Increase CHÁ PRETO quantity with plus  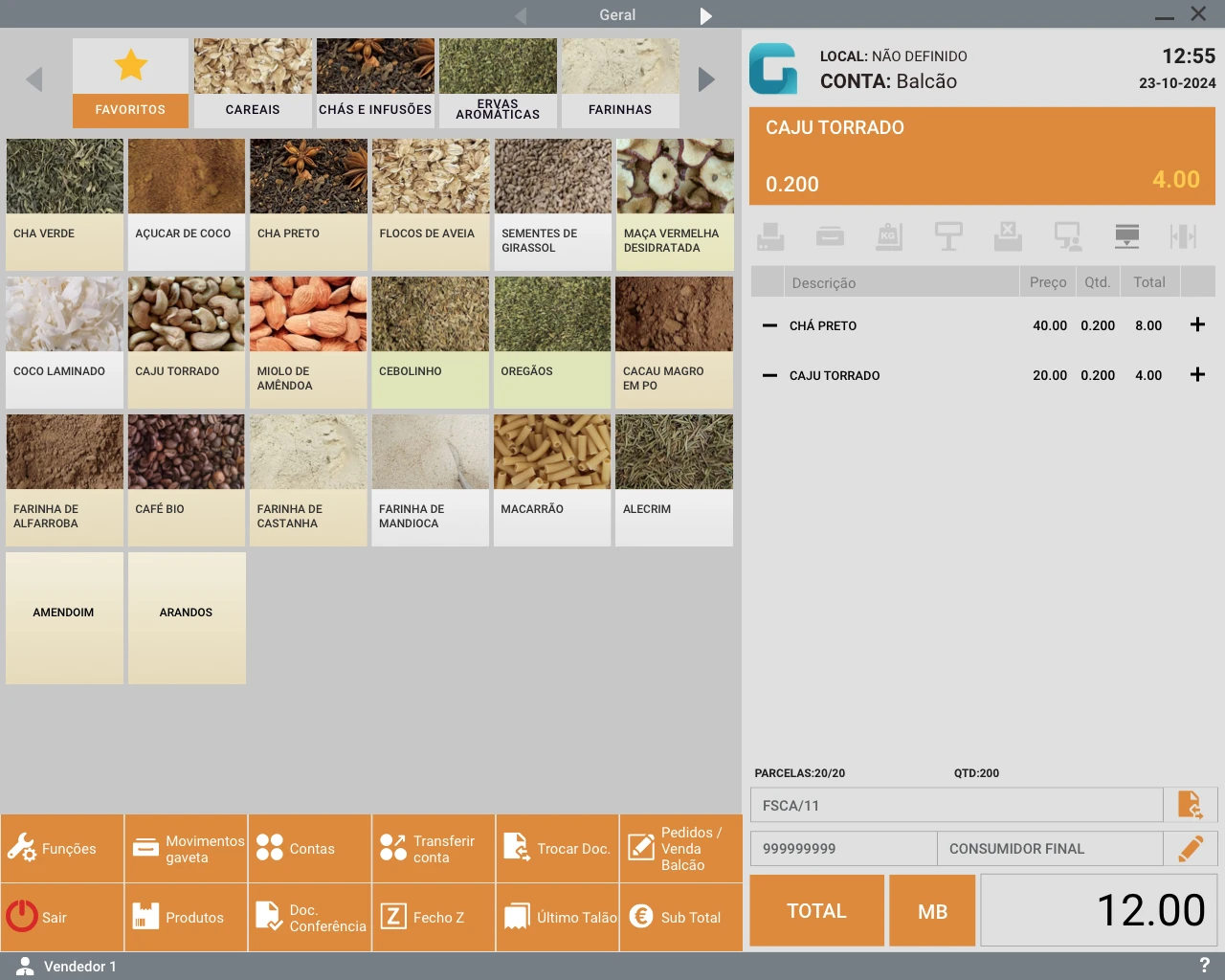pos(1197,325)
